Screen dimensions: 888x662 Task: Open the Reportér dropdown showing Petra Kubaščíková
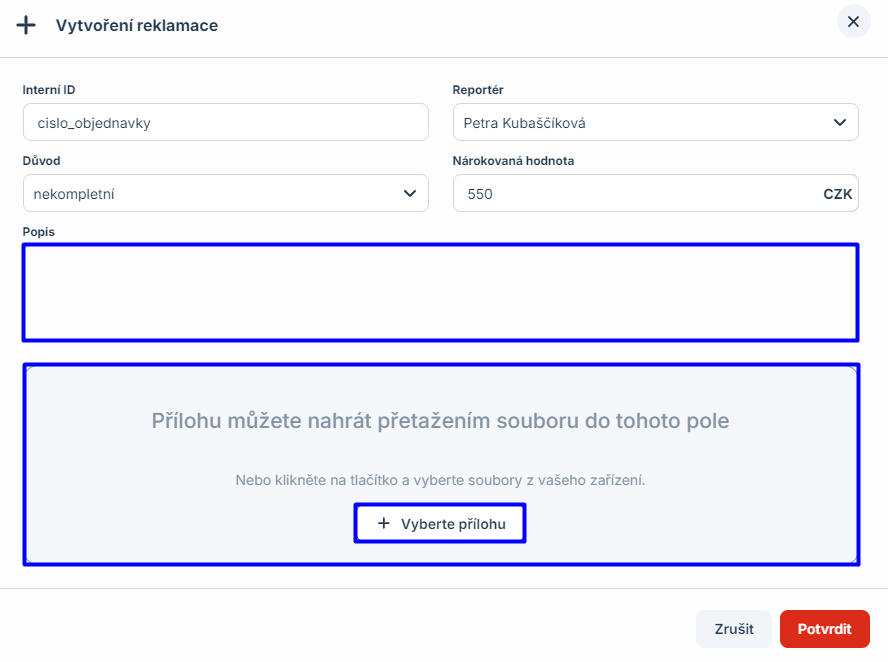(x=640, y=123)
